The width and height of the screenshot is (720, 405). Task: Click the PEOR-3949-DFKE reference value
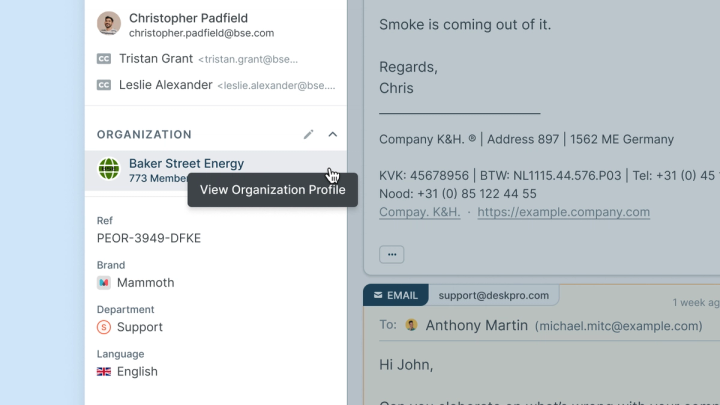click(x=149, y=239)
